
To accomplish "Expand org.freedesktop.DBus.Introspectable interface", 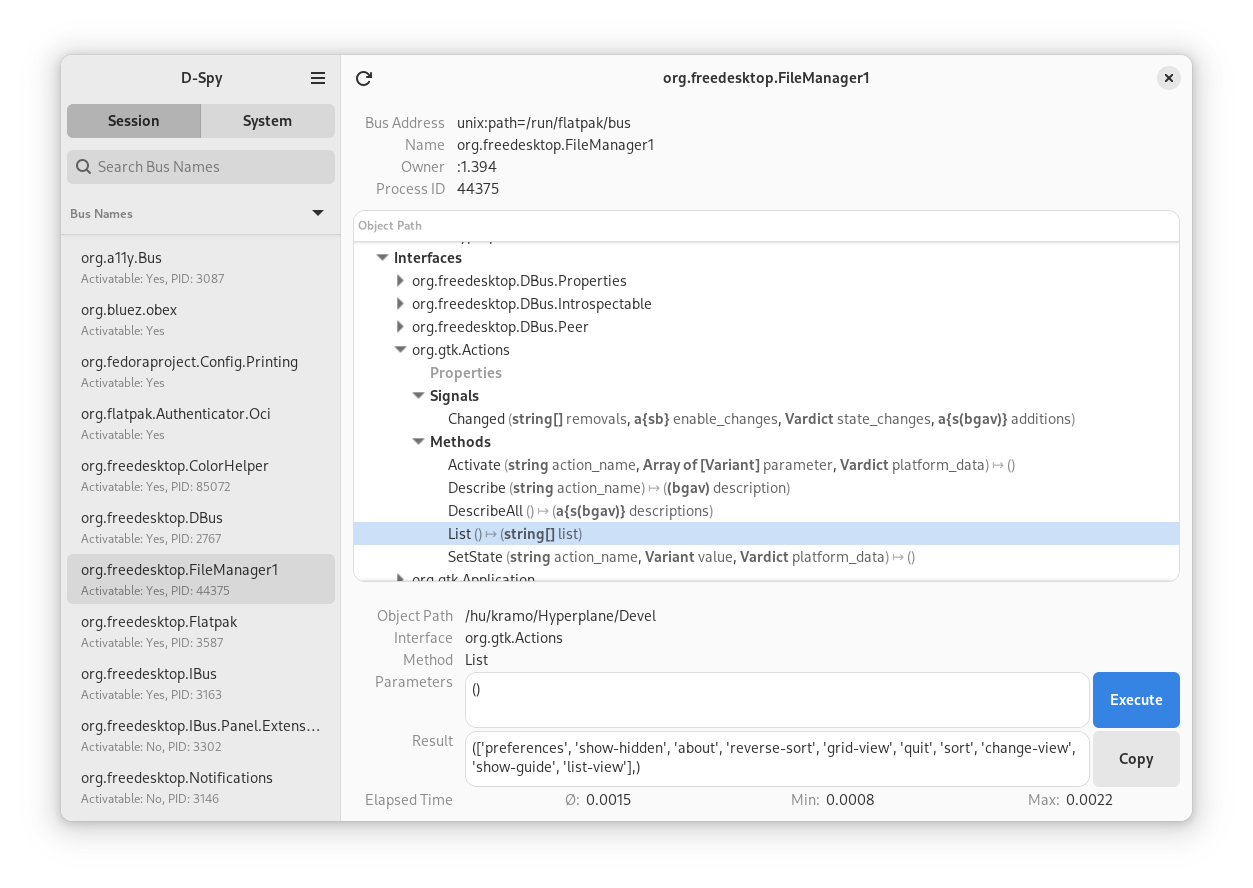I will pos(400,304).
